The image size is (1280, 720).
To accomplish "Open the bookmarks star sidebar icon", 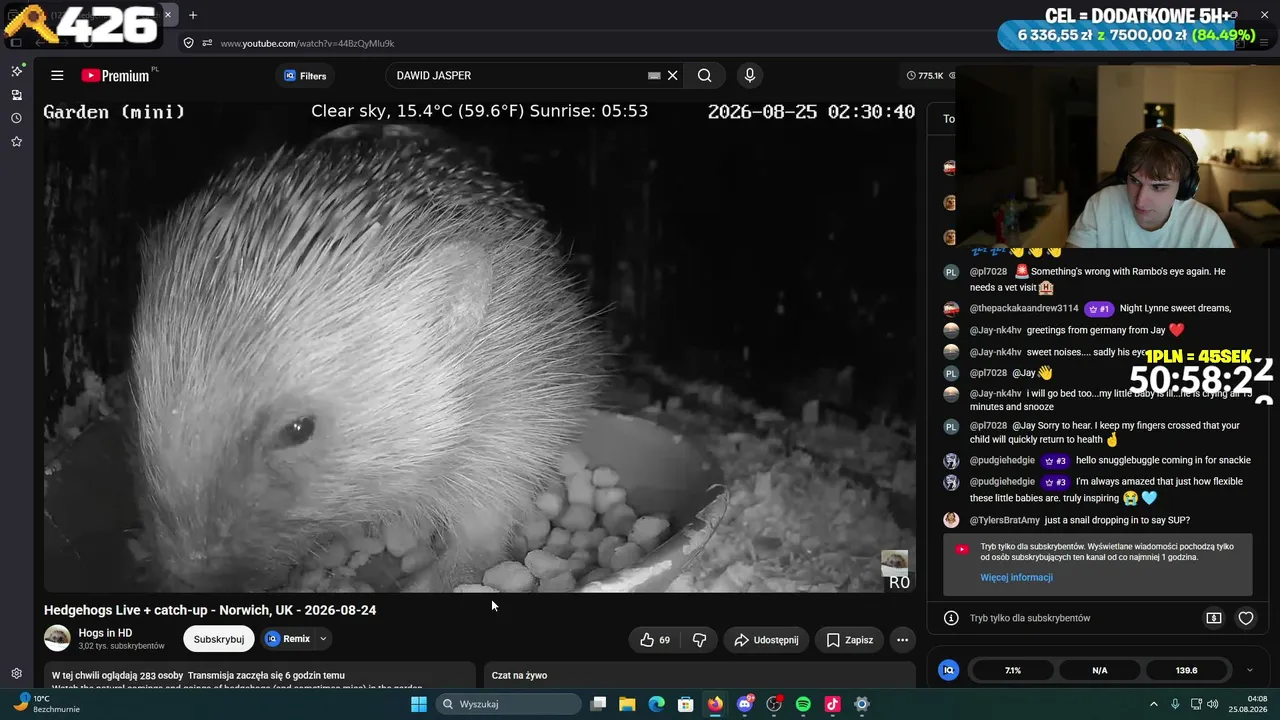I will (16, 142).
